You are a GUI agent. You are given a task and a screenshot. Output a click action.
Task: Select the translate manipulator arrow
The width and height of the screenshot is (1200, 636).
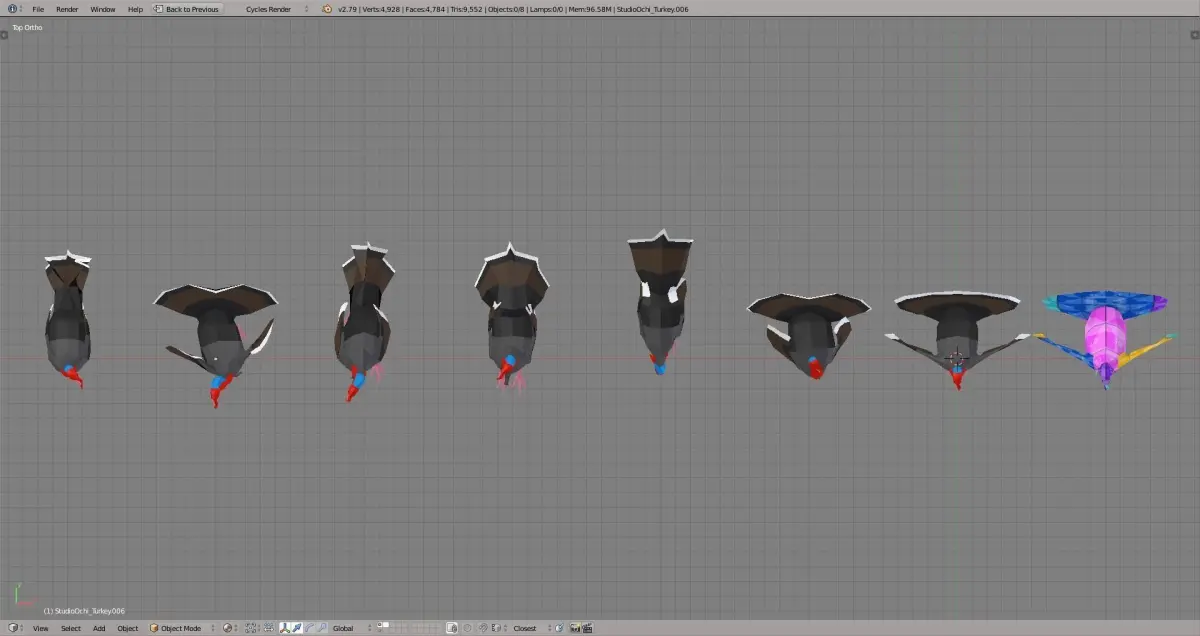click(297, 628)
